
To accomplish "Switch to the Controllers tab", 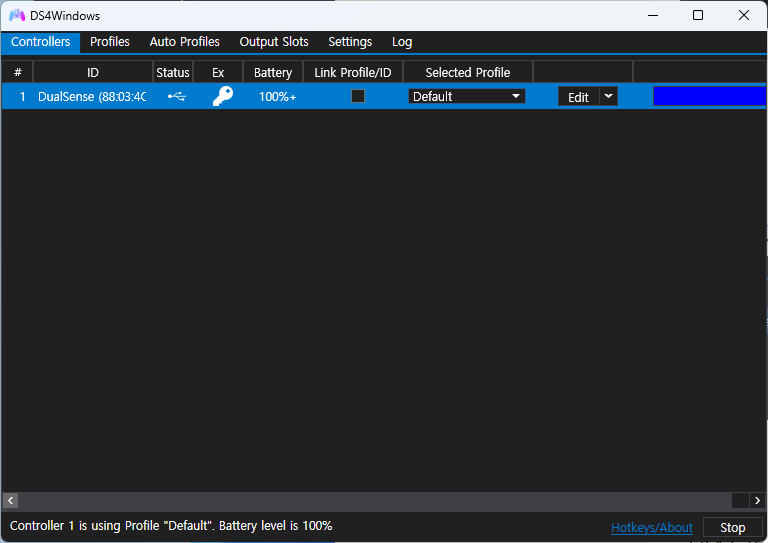I will coord(41,42).
